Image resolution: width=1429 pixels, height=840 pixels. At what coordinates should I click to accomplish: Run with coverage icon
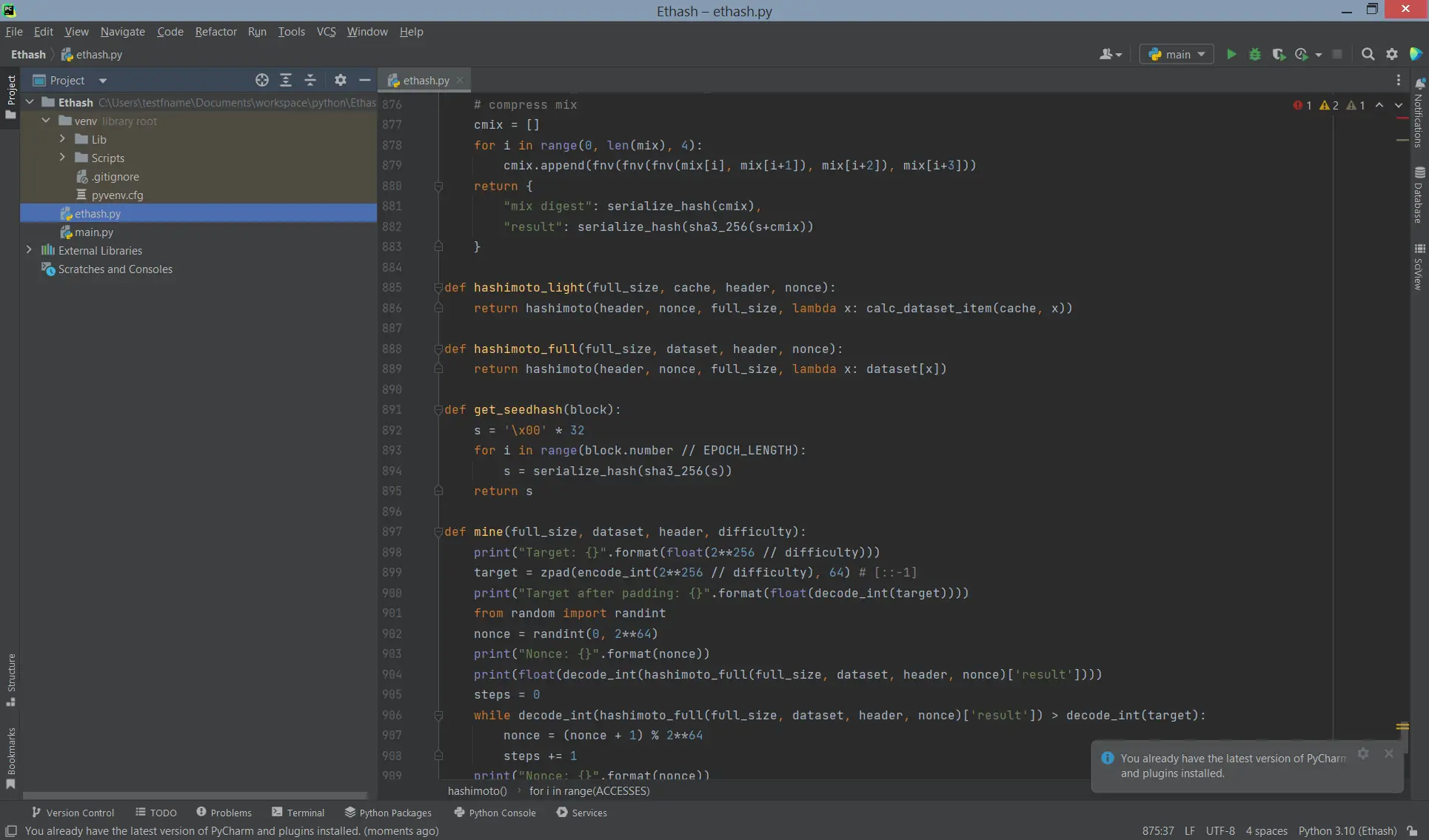(x=1278, y=54)
